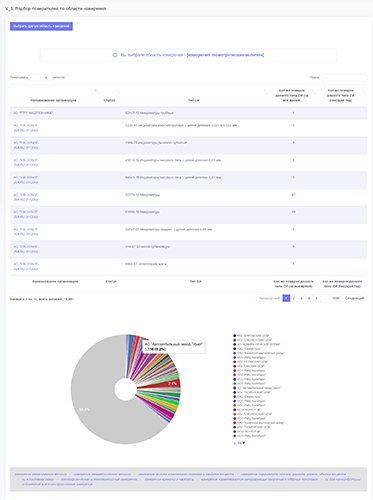Jump to the last pagination page
This screenshot has height=500, width=373.
click(335, 298)
